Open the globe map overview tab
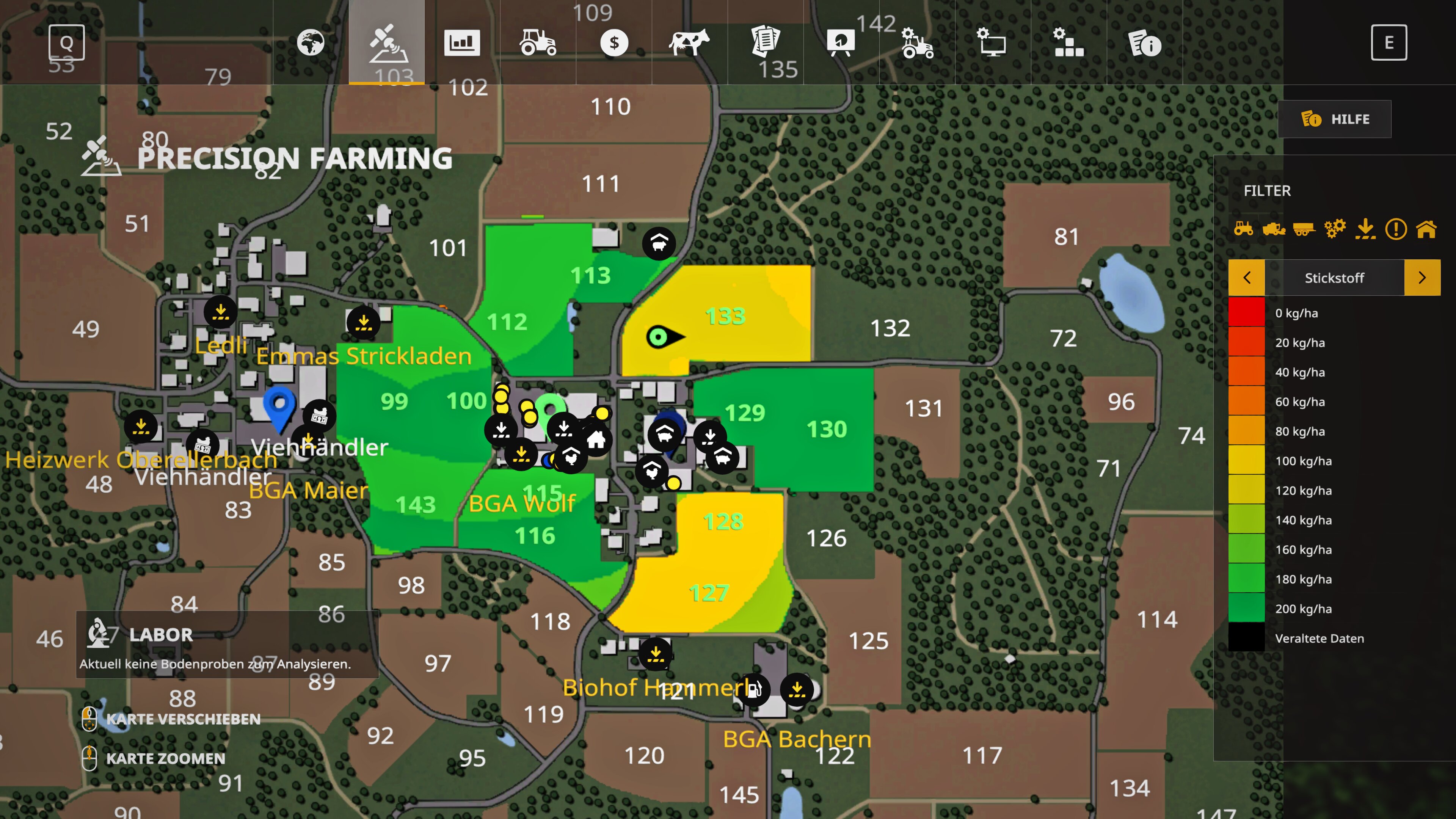The image size is (1456, 819). click(311, 43)
